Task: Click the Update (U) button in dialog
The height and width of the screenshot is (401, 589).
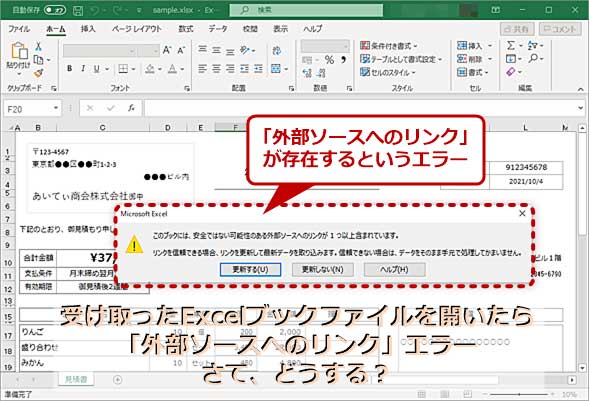Action: click(250, 270)
